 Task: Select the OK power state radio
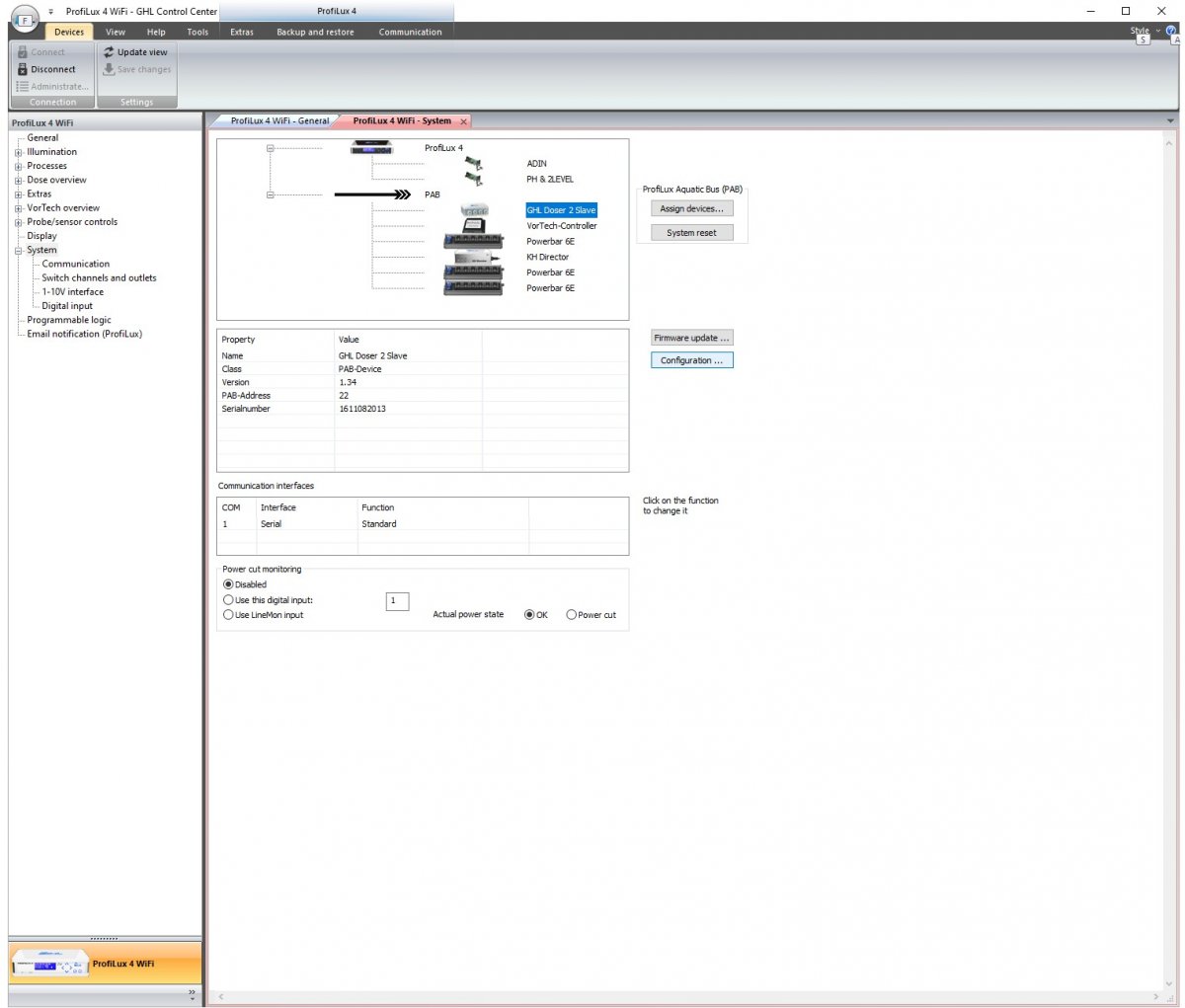529,615
